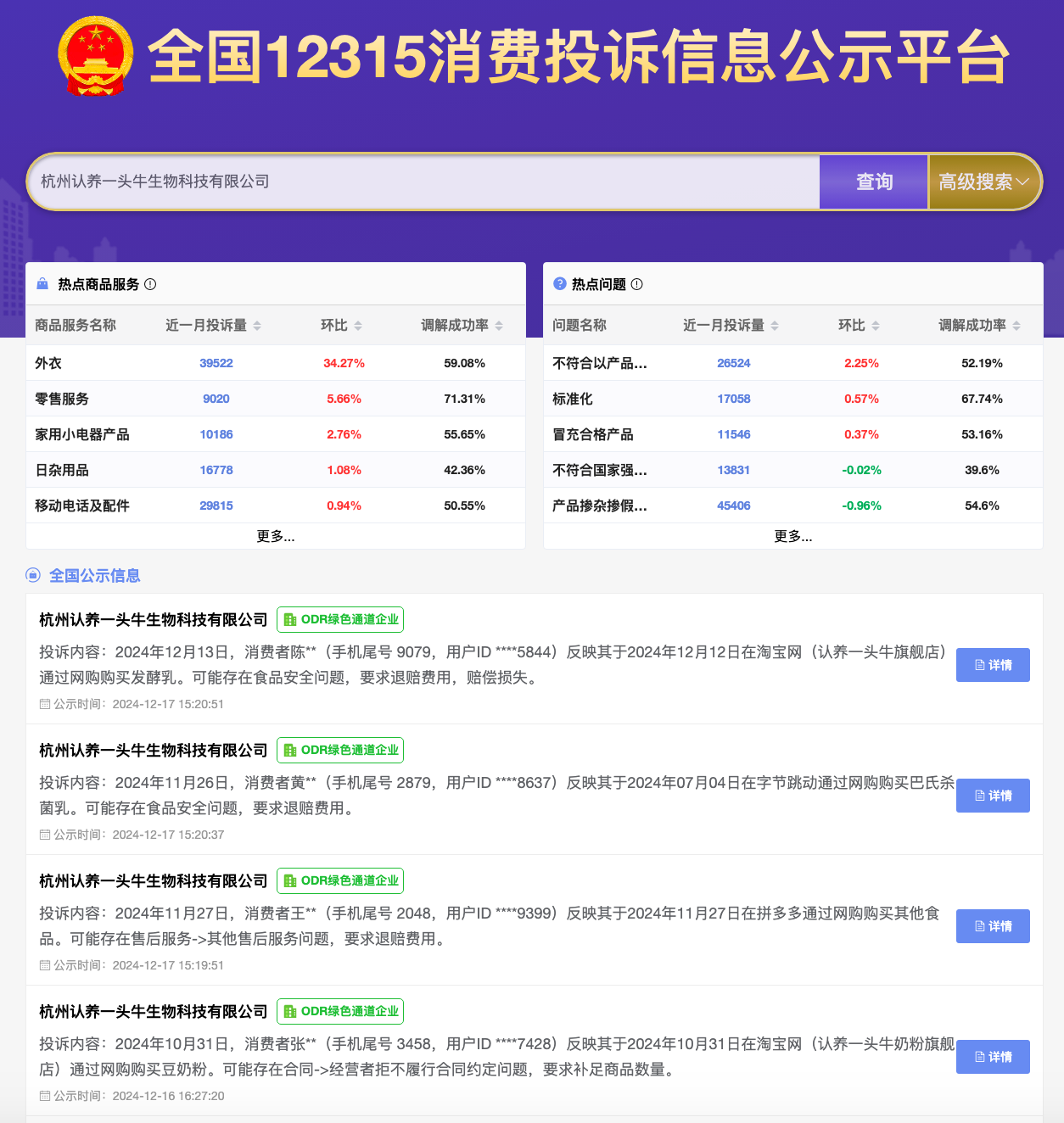Open the 外衣 product row
The width and height of the screenshot is (1064, 1123).
click(276, 363)
